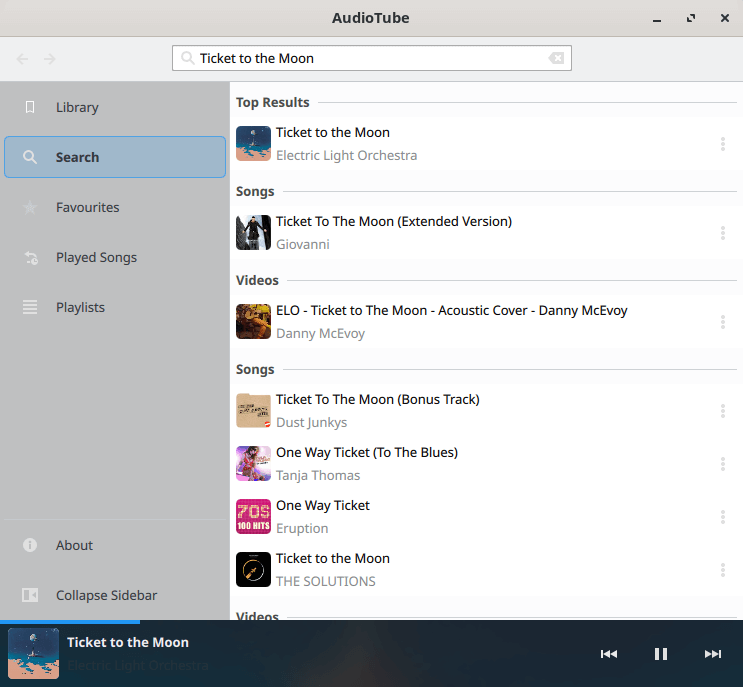
Task: Click the 70s 100 Hits album thumbnail
Action: tap(254, 517)
